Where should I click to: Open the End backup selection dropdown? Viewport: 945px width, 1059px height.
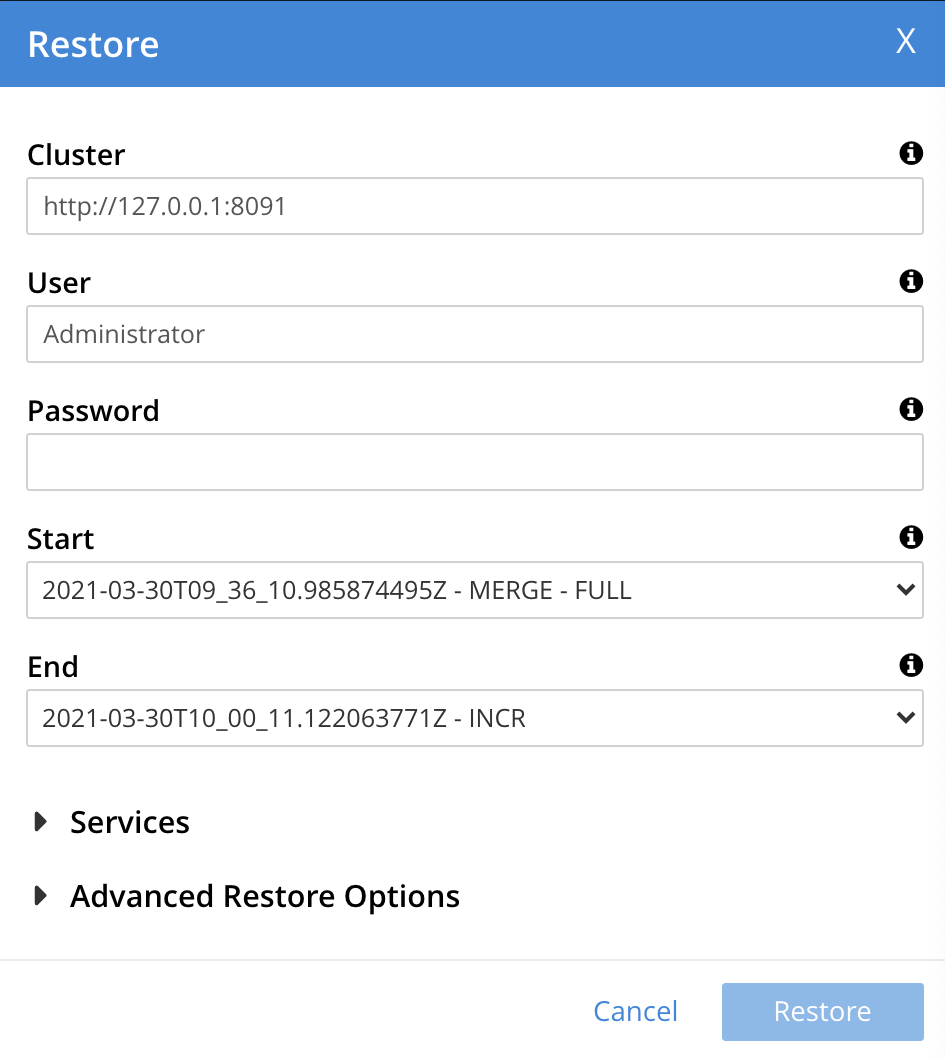[x=475, y=718]
